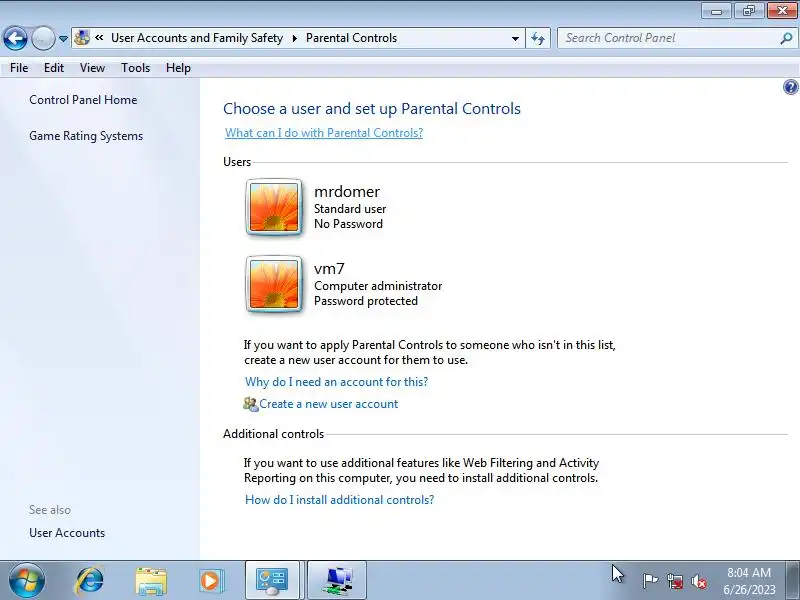This screenshot has width=800, height=600.
Task: Expand arrow after User Accounts and Family Safety
Action: pos(294,38)
